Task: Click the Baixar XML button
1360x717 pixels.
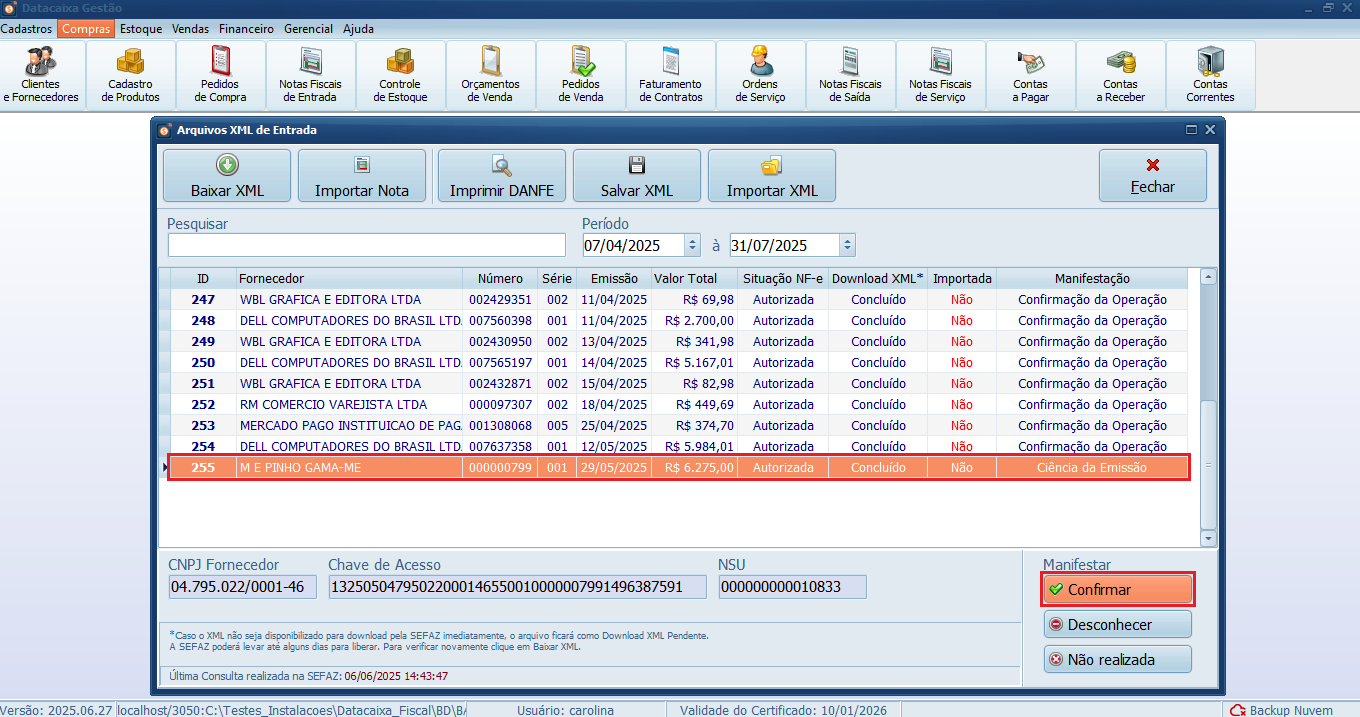Action: point(227,176)
